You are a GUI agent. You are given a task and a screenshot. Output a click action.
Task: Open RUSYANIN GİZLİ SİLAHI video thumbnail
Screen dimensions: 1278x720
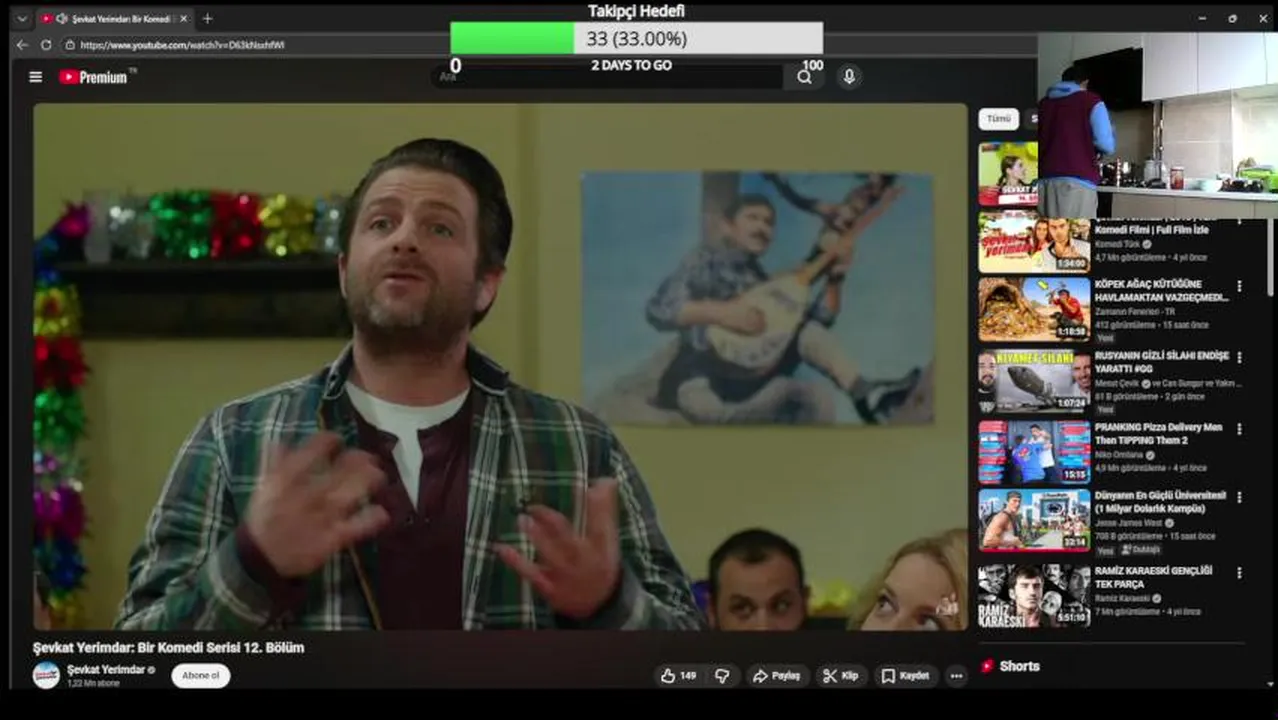click(1034, 381)
